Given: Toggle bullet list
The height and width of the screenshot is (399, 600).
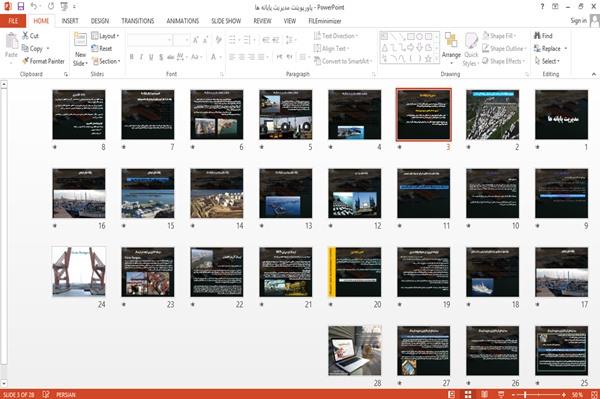Looking at the screenshot, I should (233, 39).
